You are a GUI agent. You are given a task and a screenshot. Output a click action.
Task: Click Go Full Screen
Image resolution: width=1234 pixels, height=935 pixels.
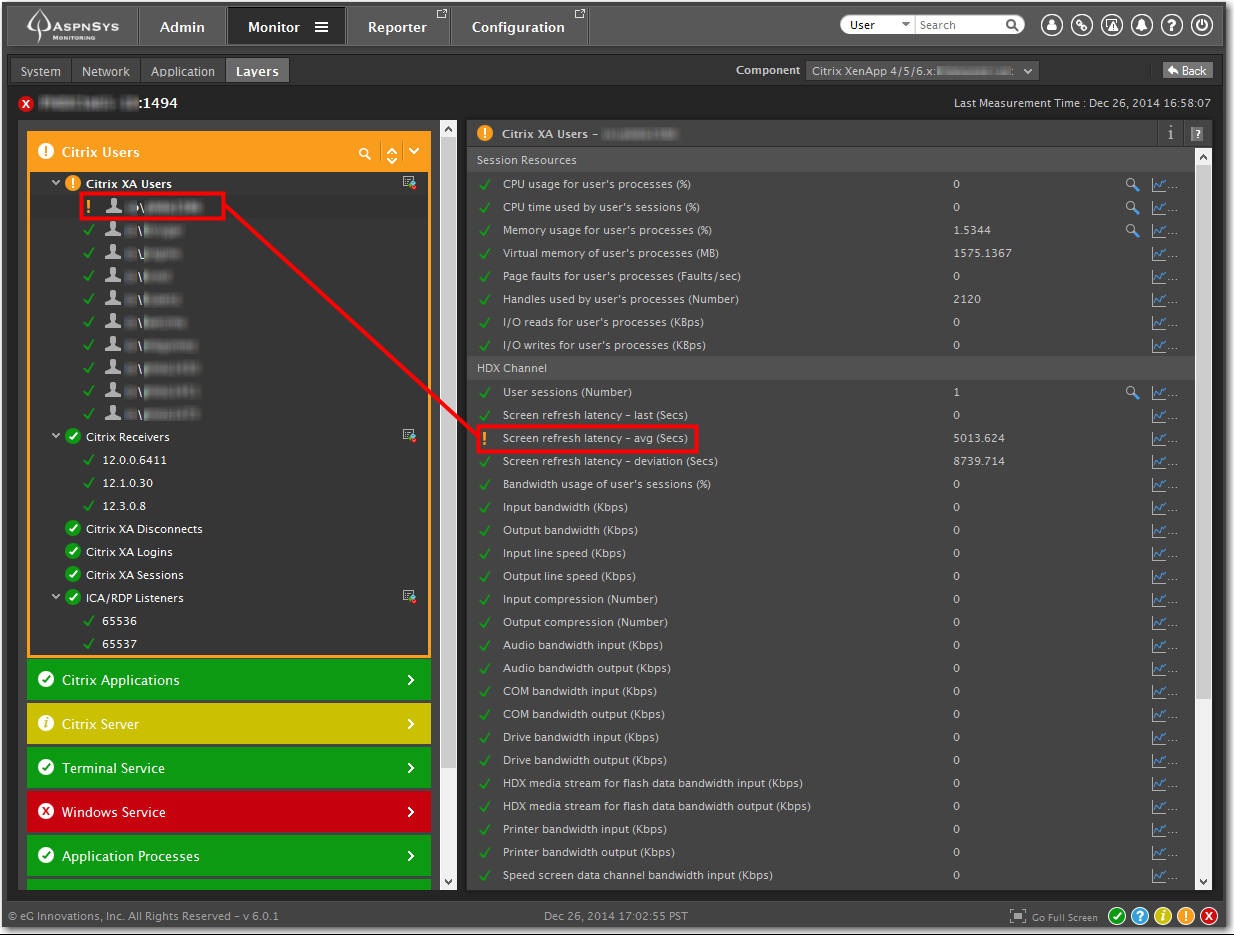(x=1054, y=916)
